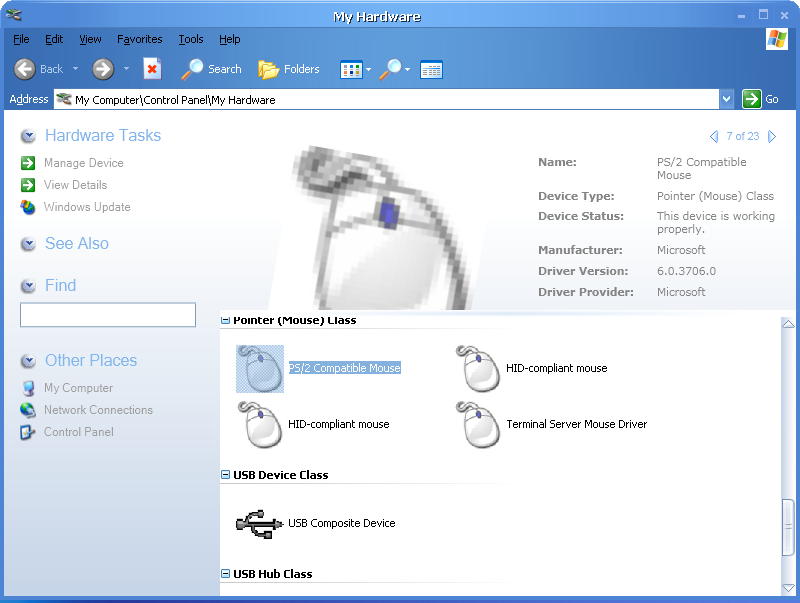Viewport: 800px width, 603px height.
Task: Click the Network Connections icon in Other Places
Action: pyautogui.click(x=28, y=410)
